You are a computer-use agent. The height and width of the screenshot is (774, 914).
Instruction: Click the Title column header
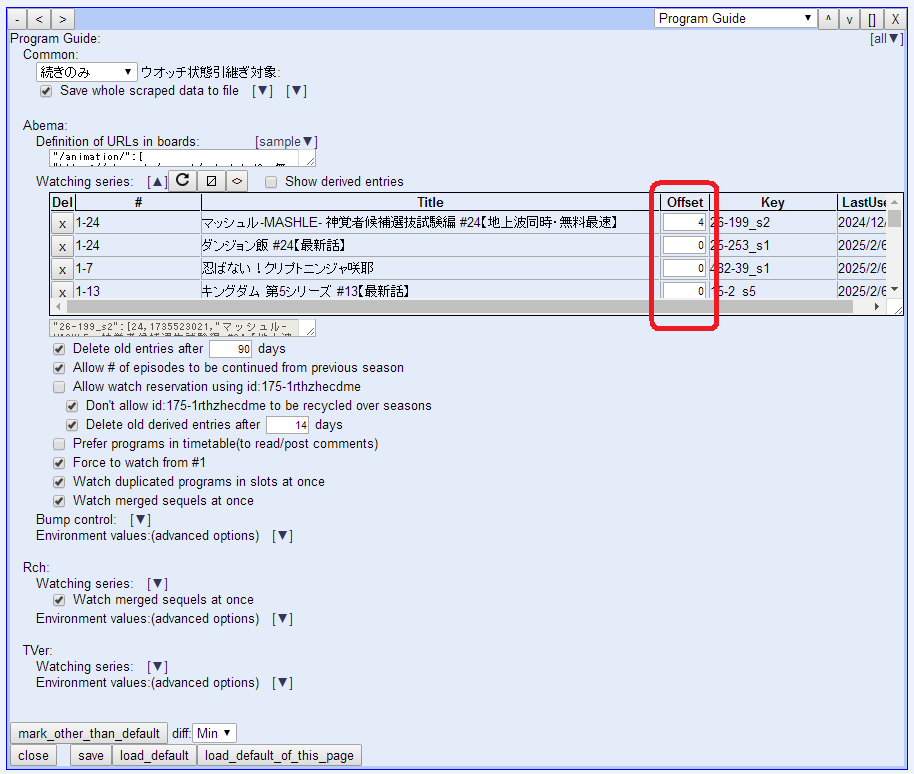point(430,202)
